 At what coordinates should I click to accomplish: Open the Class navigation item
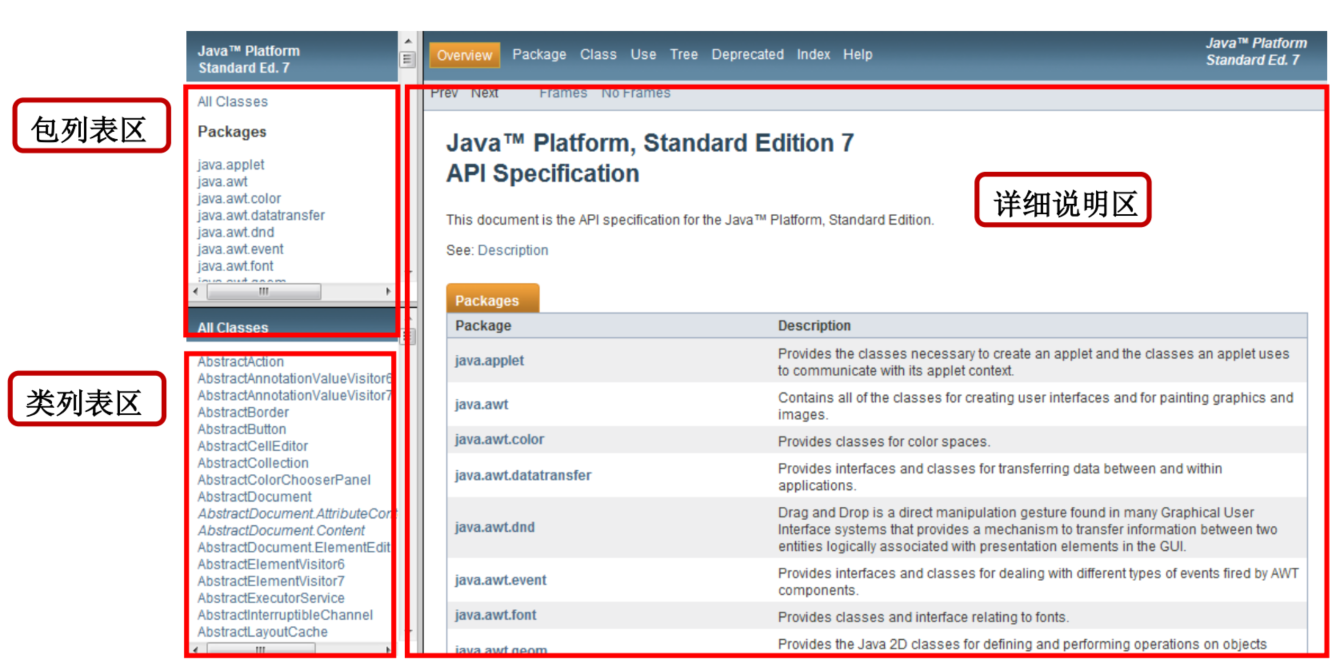pos(598,55)
